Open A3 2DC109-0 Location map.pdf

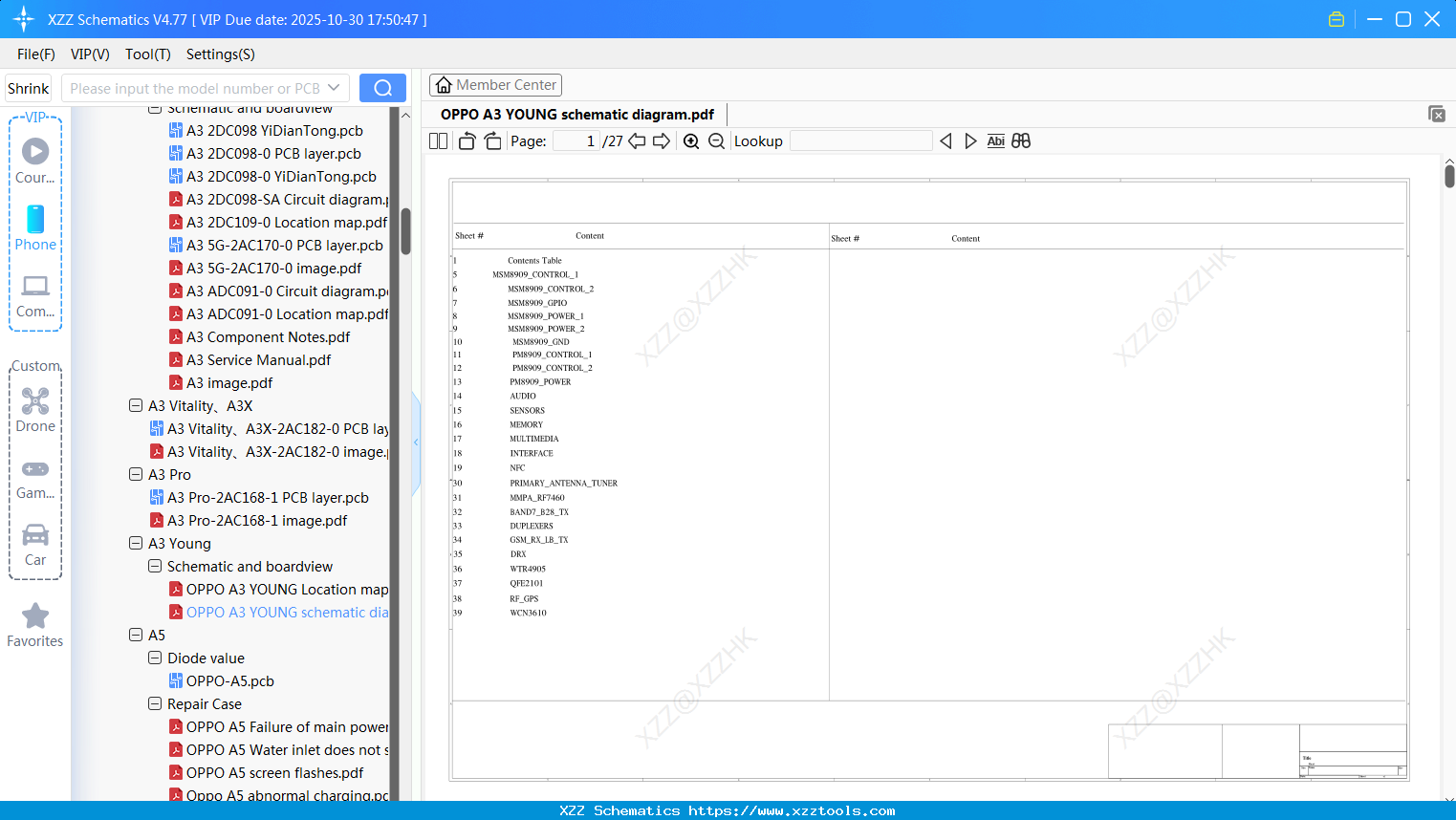[x=278, y=222]
